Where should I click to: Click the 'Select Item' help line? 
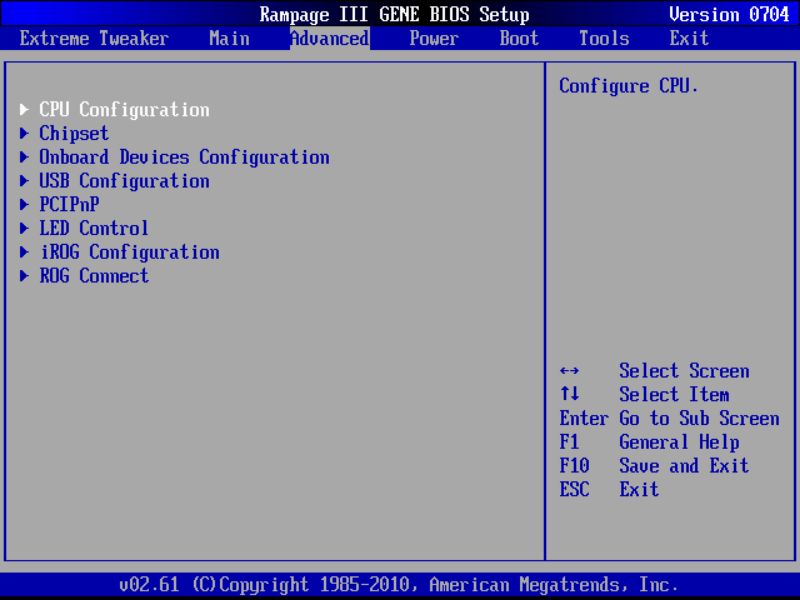pos(673,394)
